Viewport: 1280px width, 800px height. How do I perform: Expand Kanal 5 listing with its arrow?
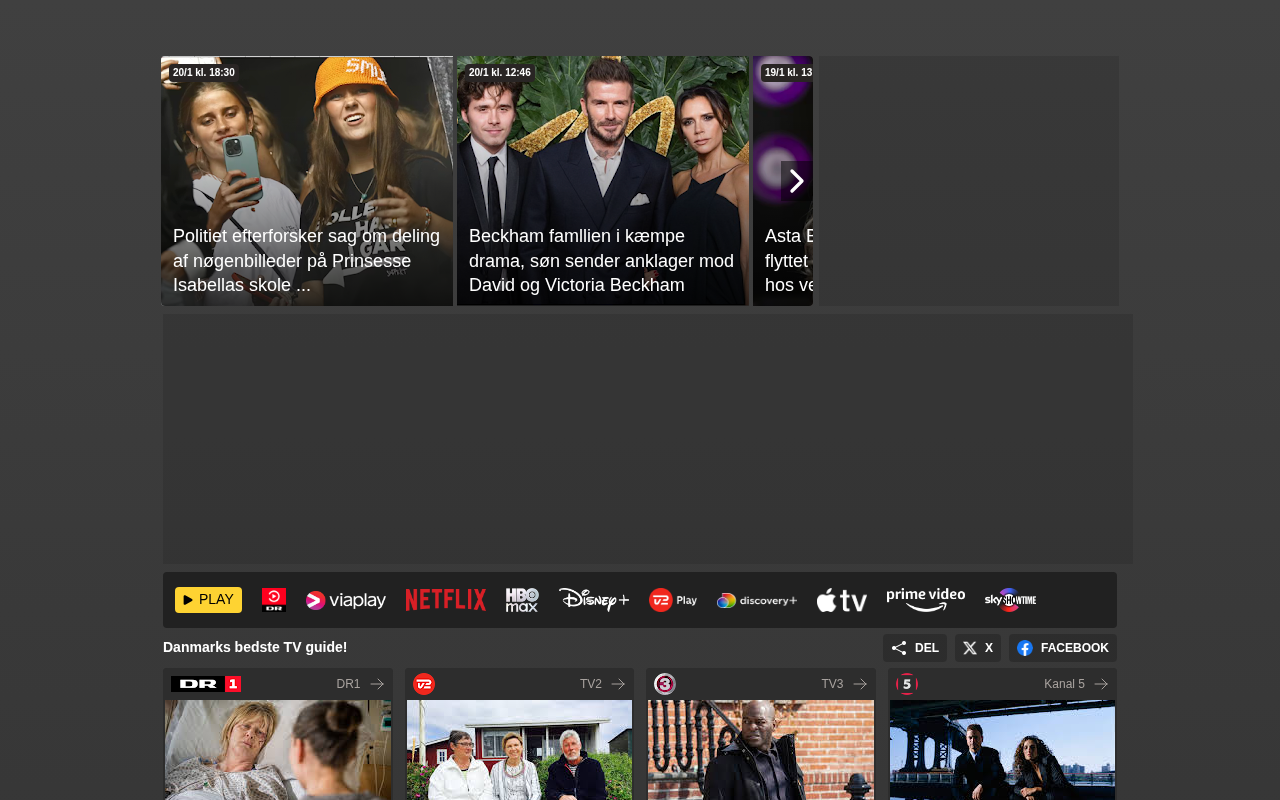coord(1101,684)
